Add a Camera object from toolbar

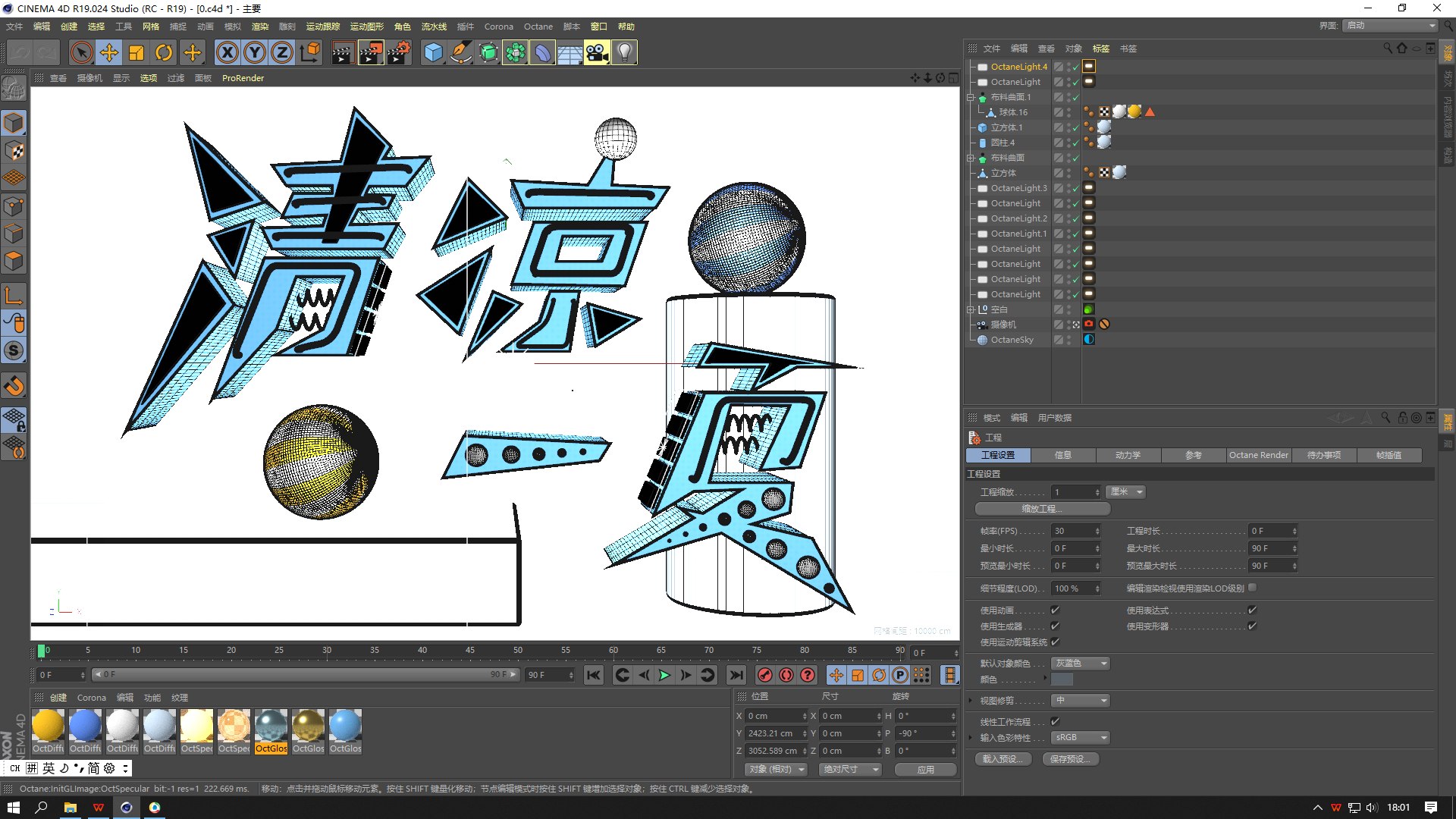click(597, 53)
